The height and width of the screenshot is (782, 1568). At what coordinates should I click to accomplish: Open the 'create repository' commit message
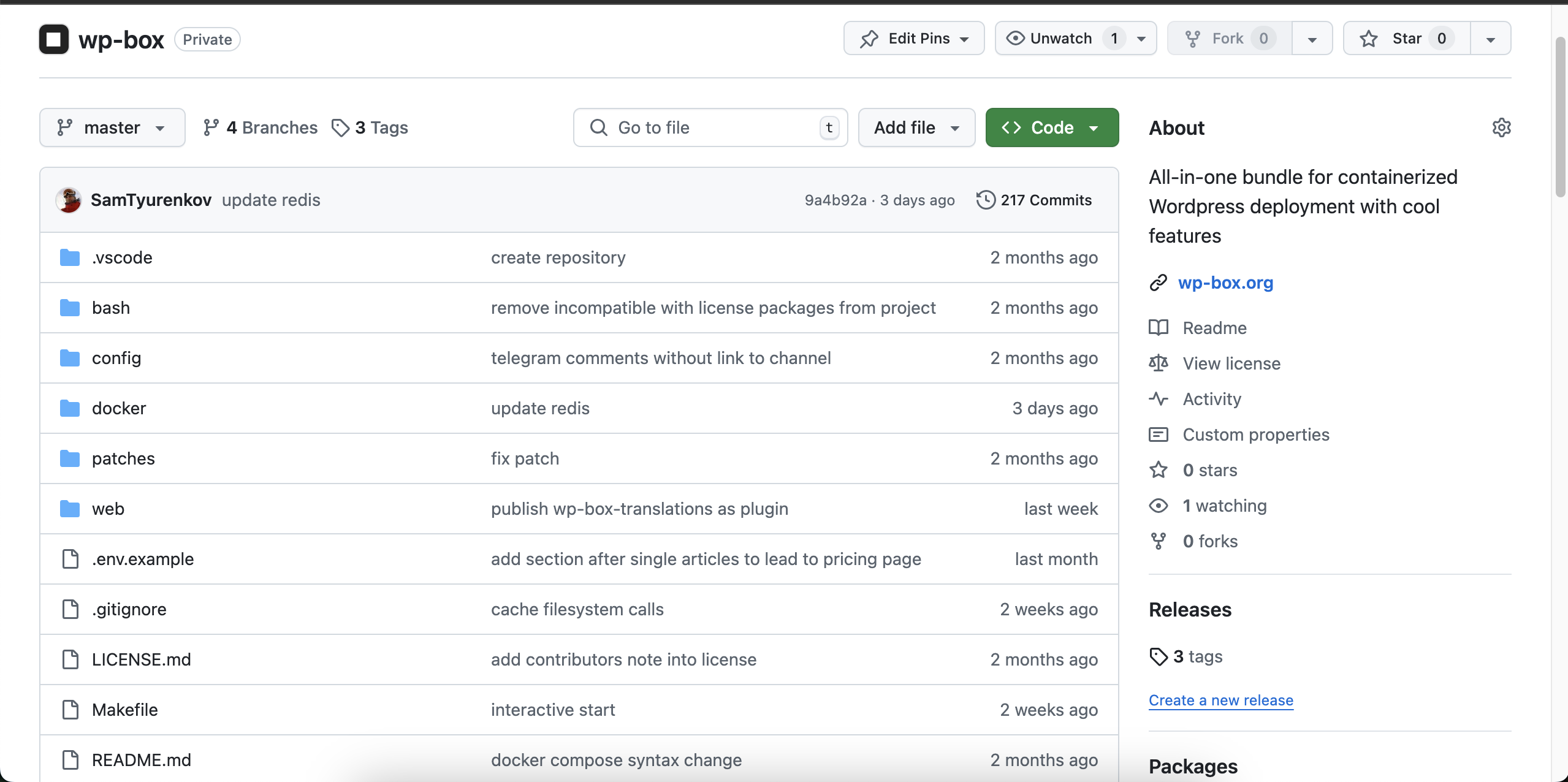pos(558,257)
